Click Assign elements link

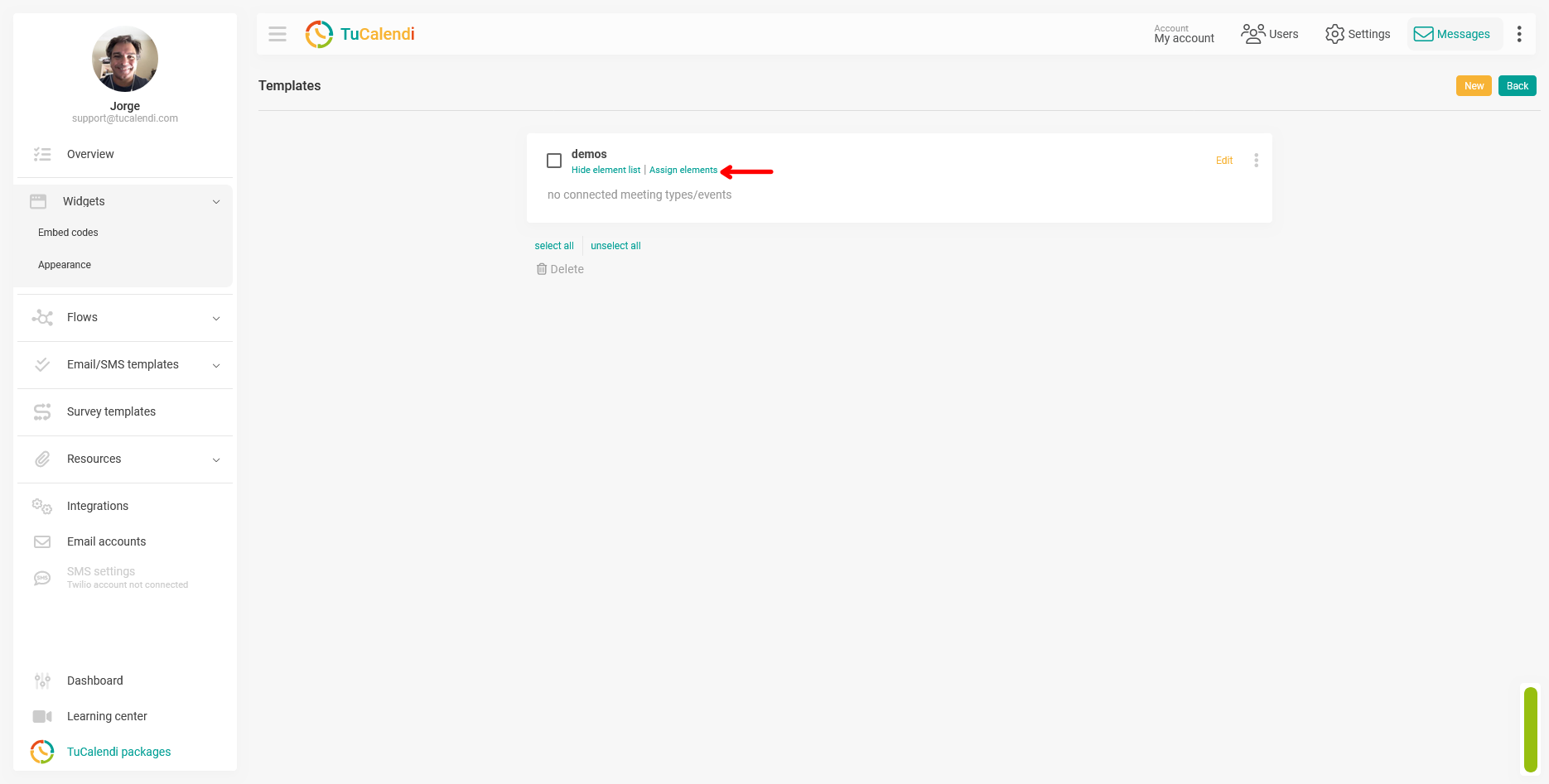click(x=683, y=171)
